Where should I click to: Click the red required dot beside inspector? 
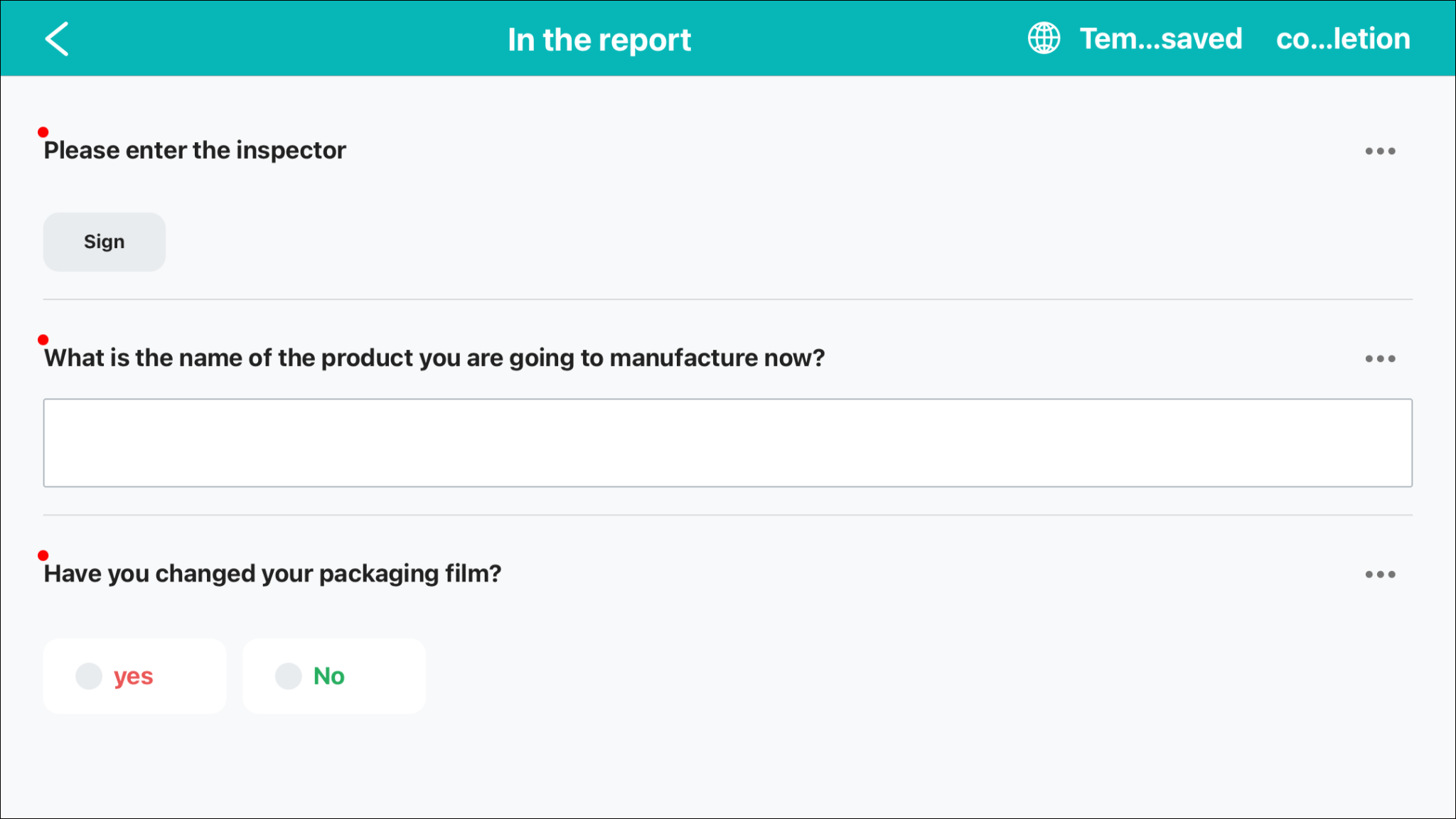(x=43, y=132)
